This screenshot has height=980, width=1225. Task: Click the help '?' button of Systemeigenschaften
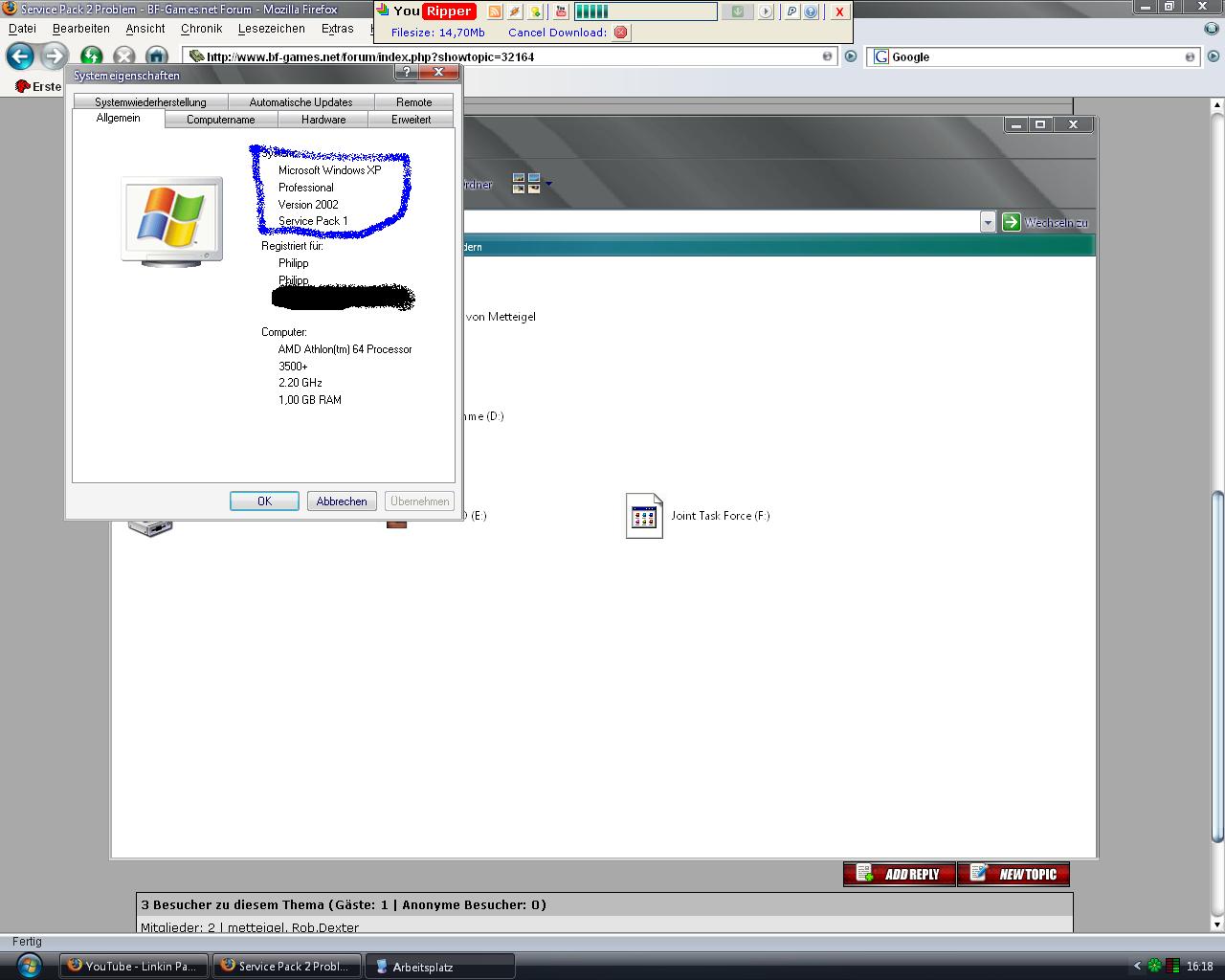point(408,73)
